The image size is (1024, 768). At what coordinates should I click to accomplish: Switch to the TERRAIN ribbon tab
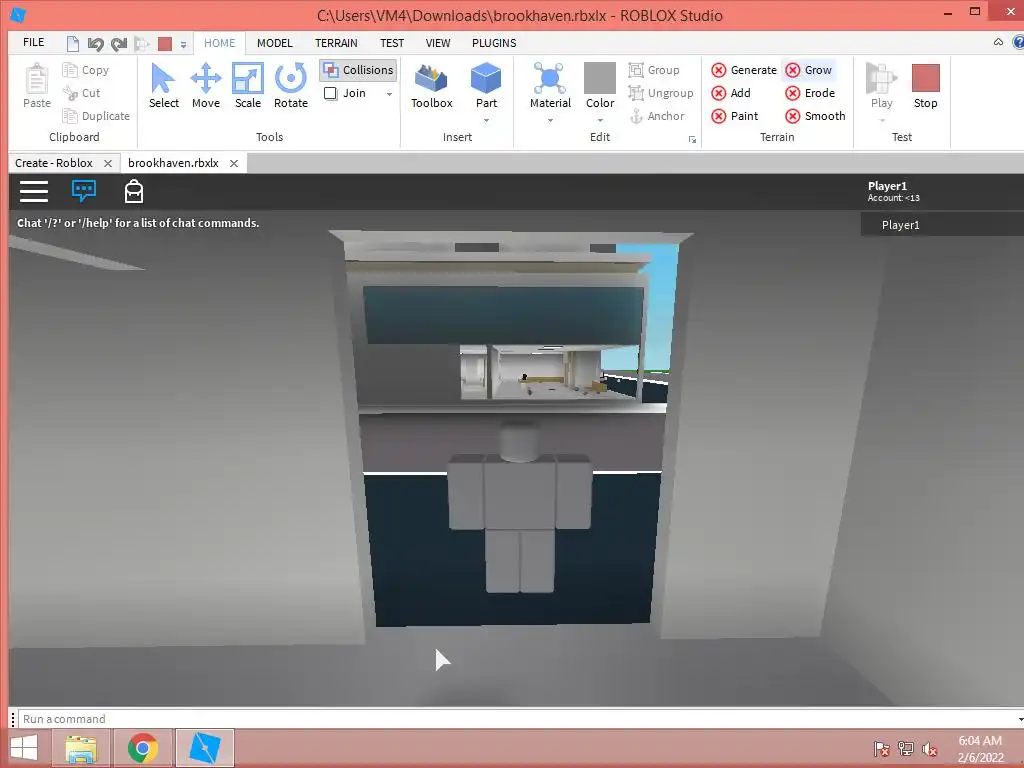click(x=336, y=43)
